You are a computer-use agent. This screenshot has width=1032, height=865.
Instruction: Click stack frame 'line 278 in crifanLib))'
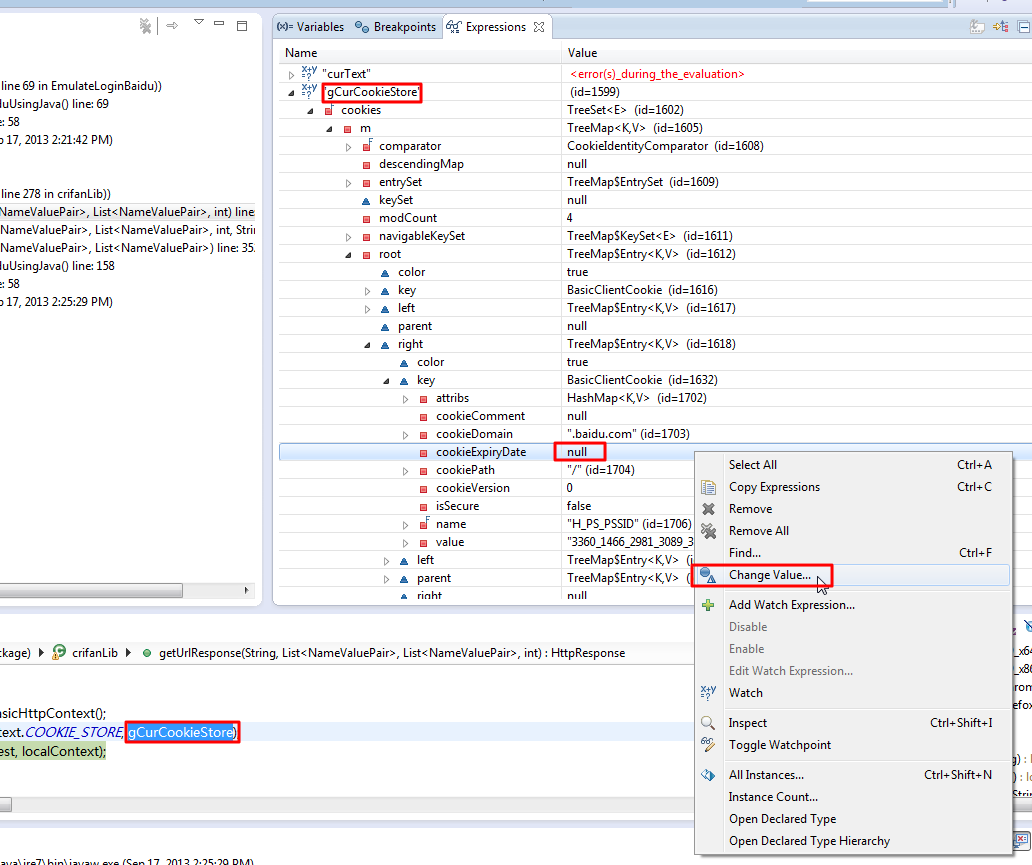pos(56,194)
